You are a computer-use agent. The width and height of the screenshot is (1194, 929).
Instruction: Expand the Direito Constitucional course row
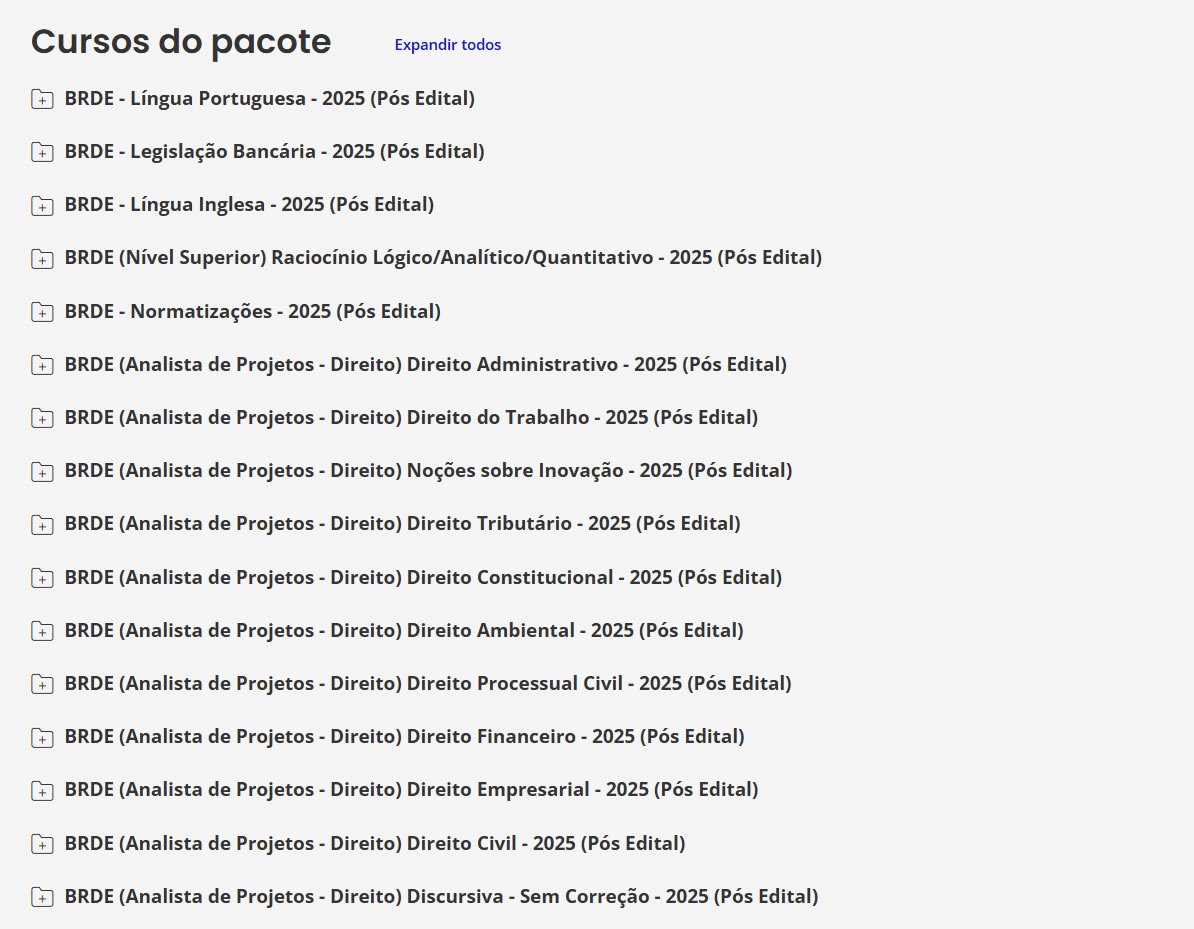tap(422, 577)
